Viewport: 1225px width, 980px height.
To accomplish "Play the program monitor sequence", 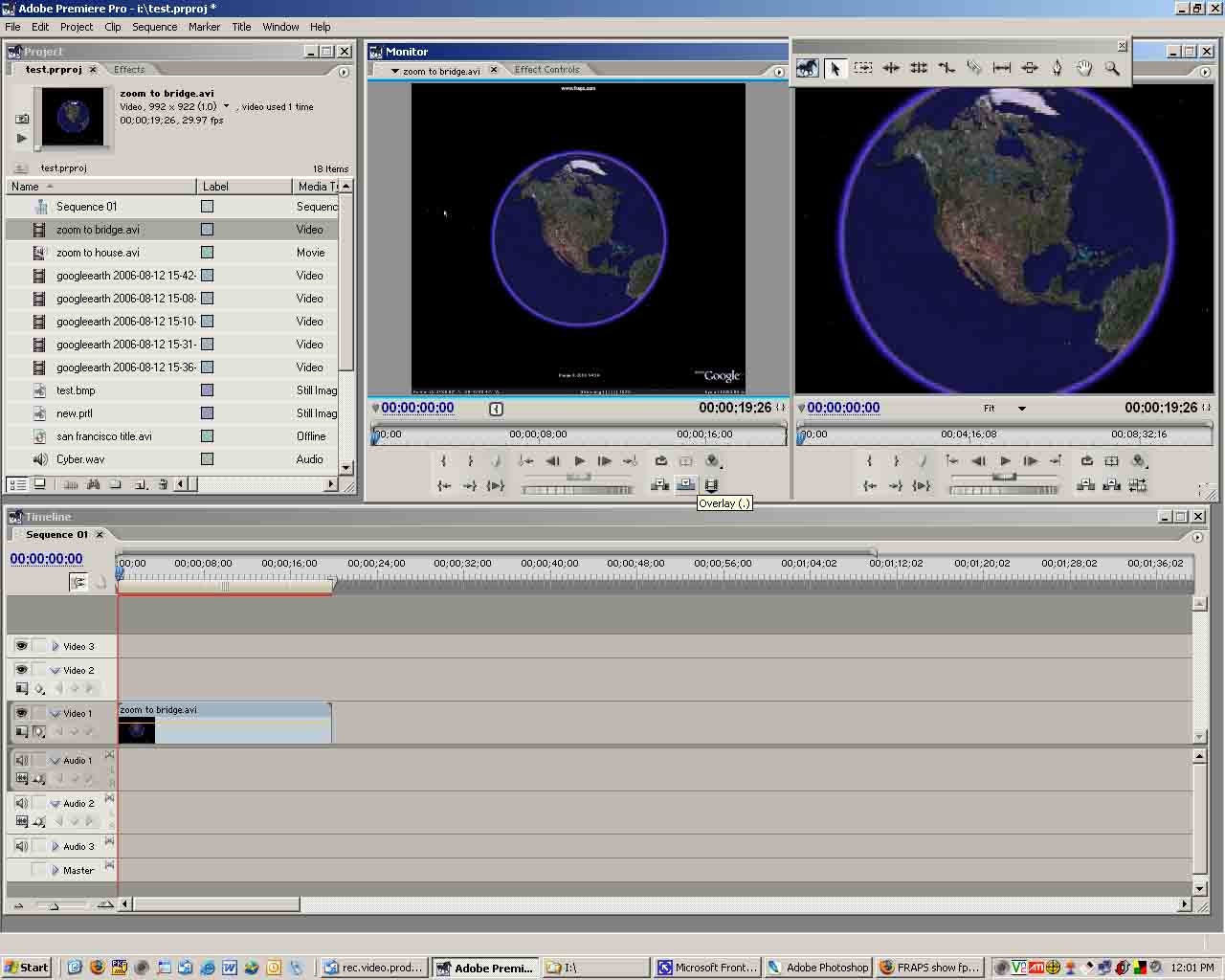I will tap(1005, 461).
